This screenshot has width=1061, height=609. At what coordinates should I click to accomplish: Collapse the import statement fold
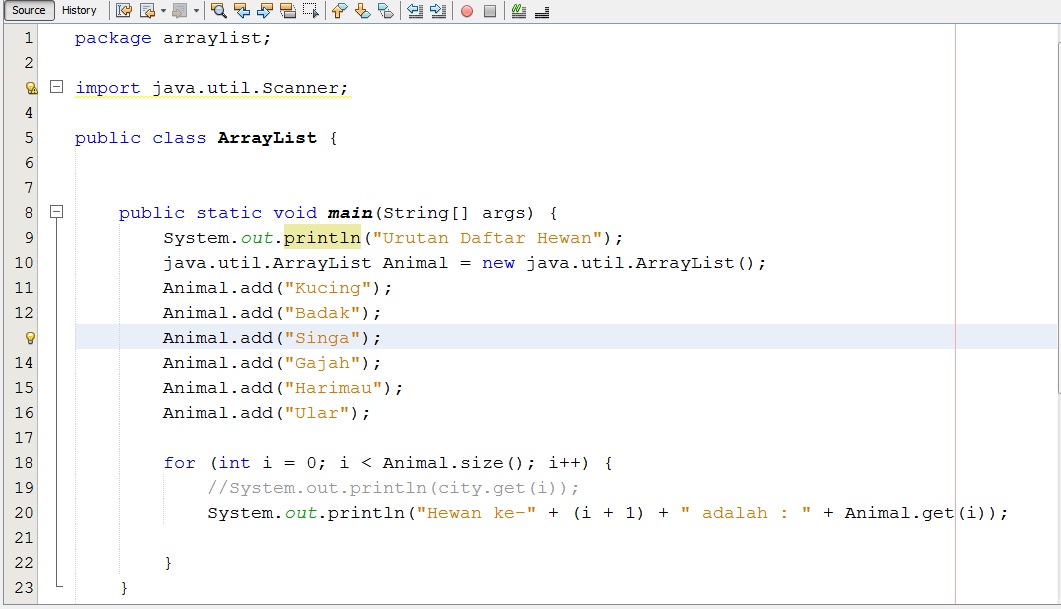[x=57, y=87]
